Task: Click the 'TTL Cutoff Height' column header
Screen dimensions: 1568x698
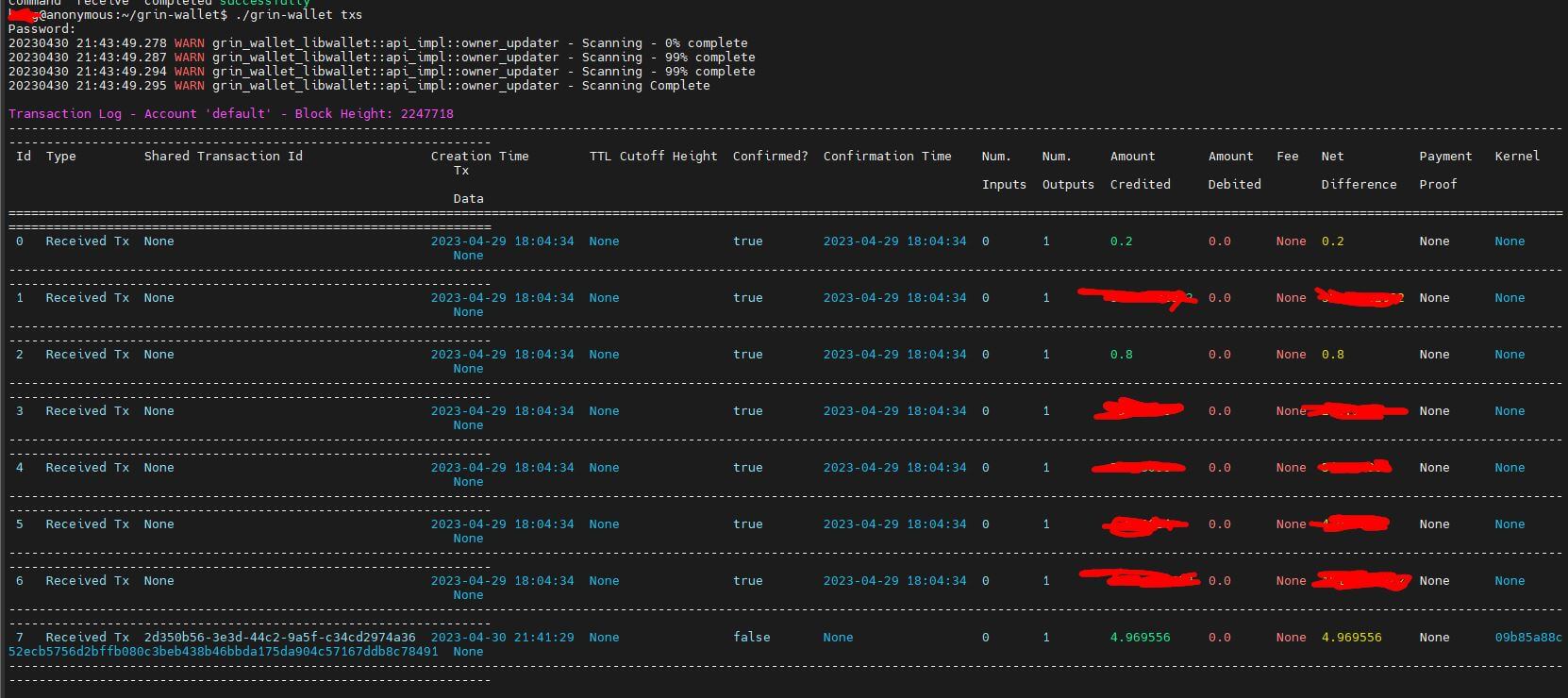Action: tap(653, 157)
